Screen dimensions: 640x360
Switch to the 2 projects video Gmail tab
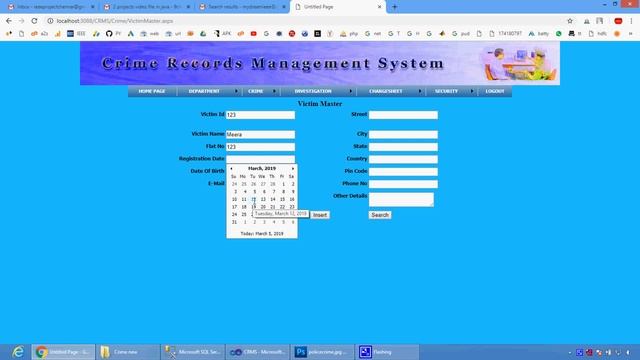click(147, 7)
